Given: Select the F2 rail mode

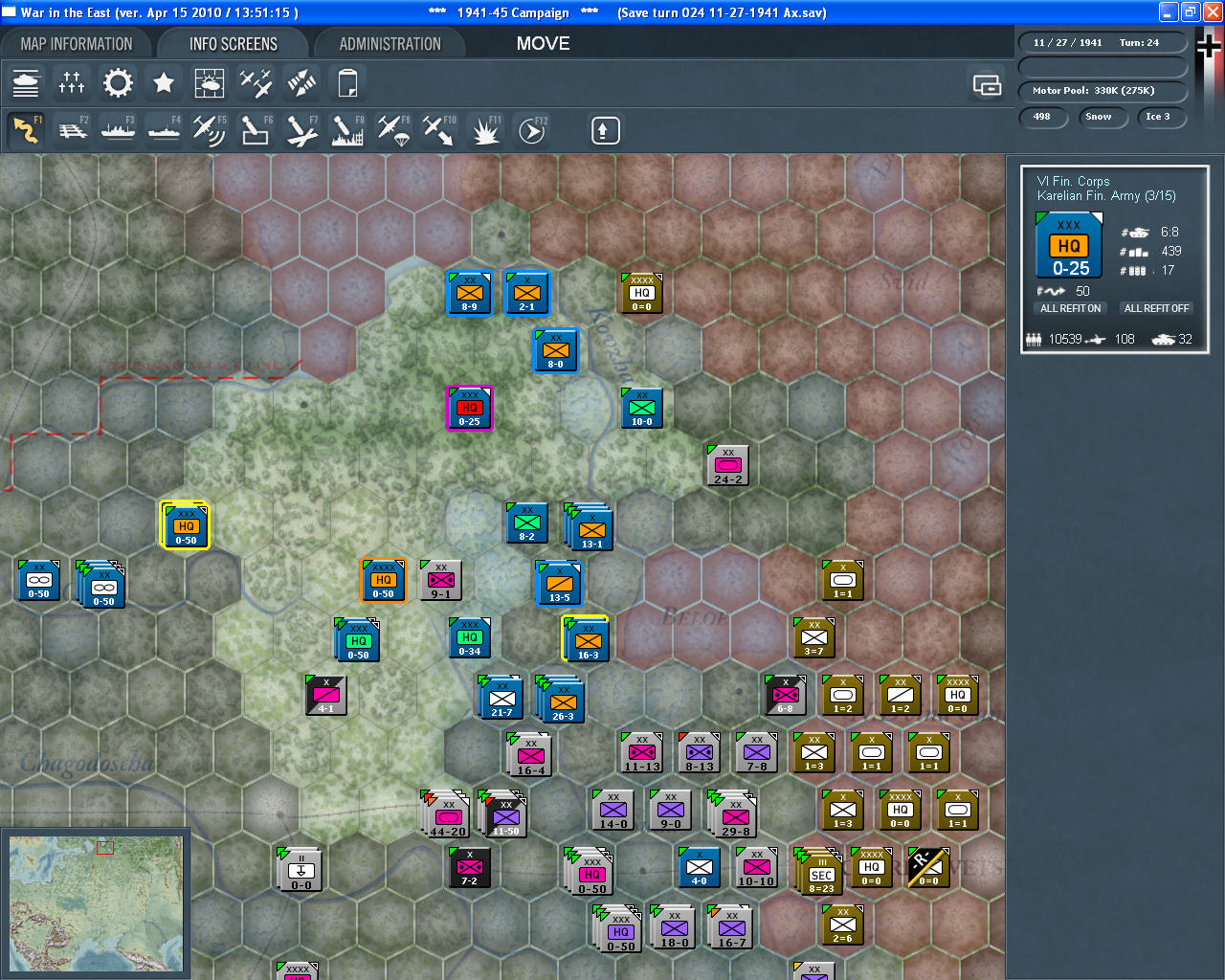Looking at the screenshot, I should (x=72, y=130).
